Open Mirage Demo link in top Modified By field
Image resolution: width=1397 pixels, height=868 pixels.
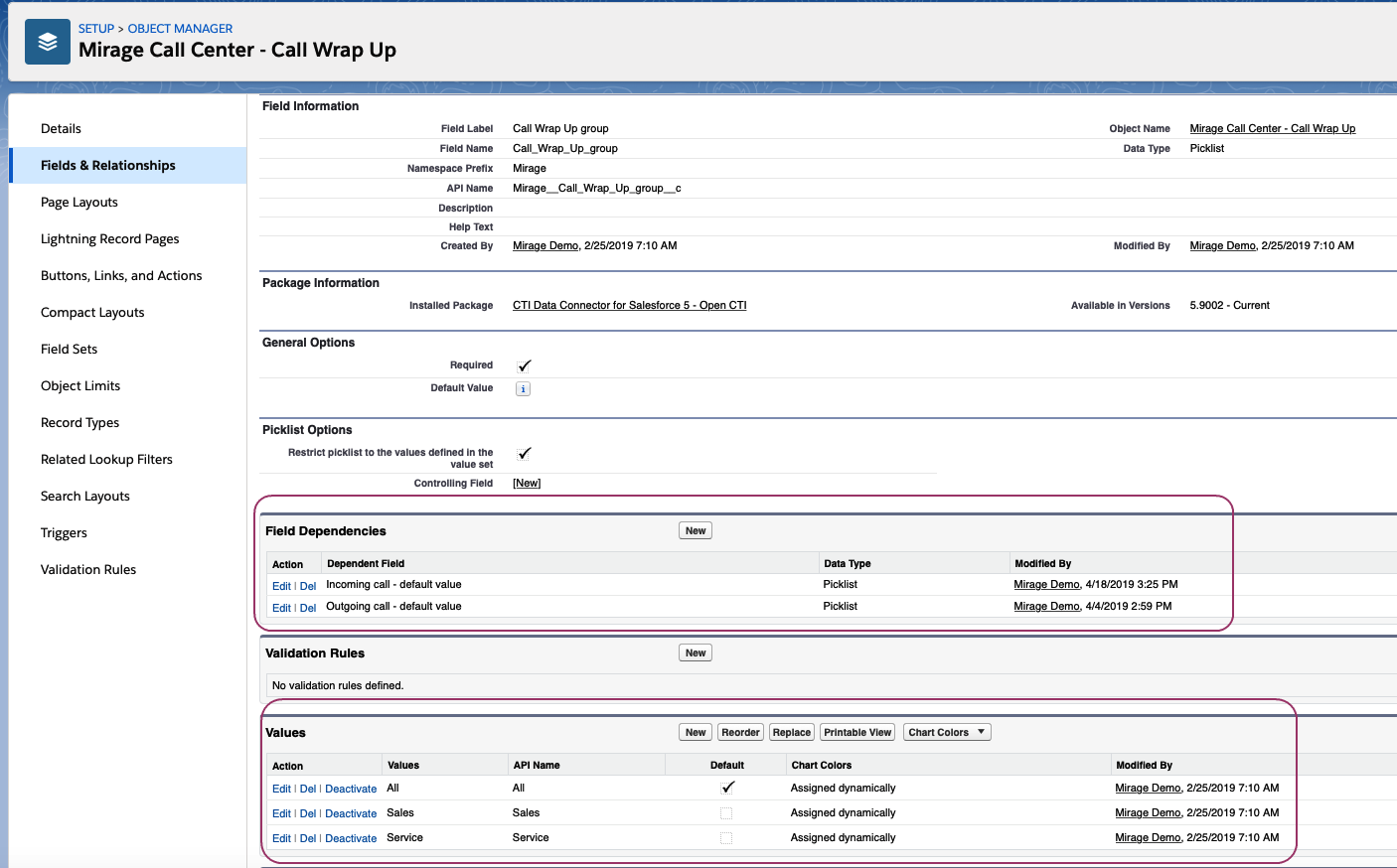pyautogui.click(x=1222, y=246)
